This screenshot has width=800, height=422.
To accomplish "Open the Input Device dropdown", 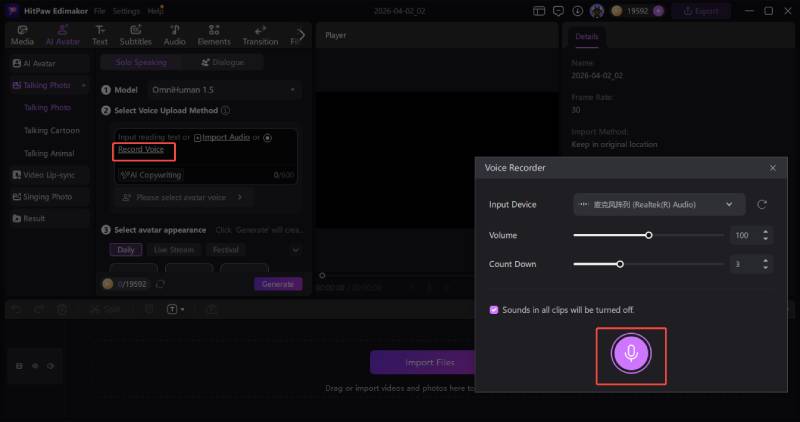I will pos(659,204).
